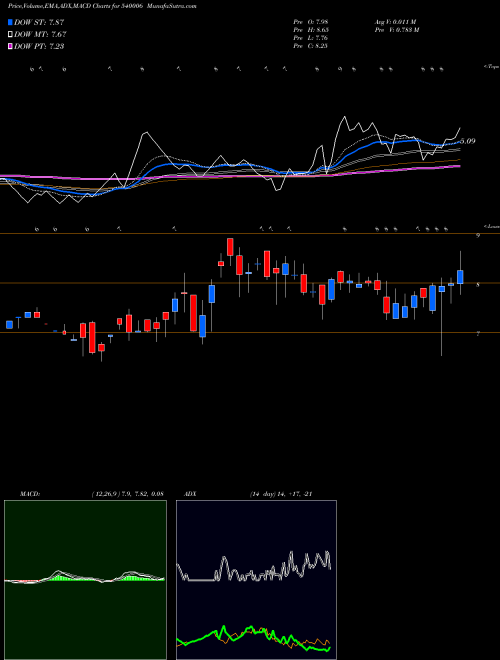The height and width of the screenshot is (660, 500).
Task: Click inside the green MACD chart panel
Action: (x=85, y=580)
